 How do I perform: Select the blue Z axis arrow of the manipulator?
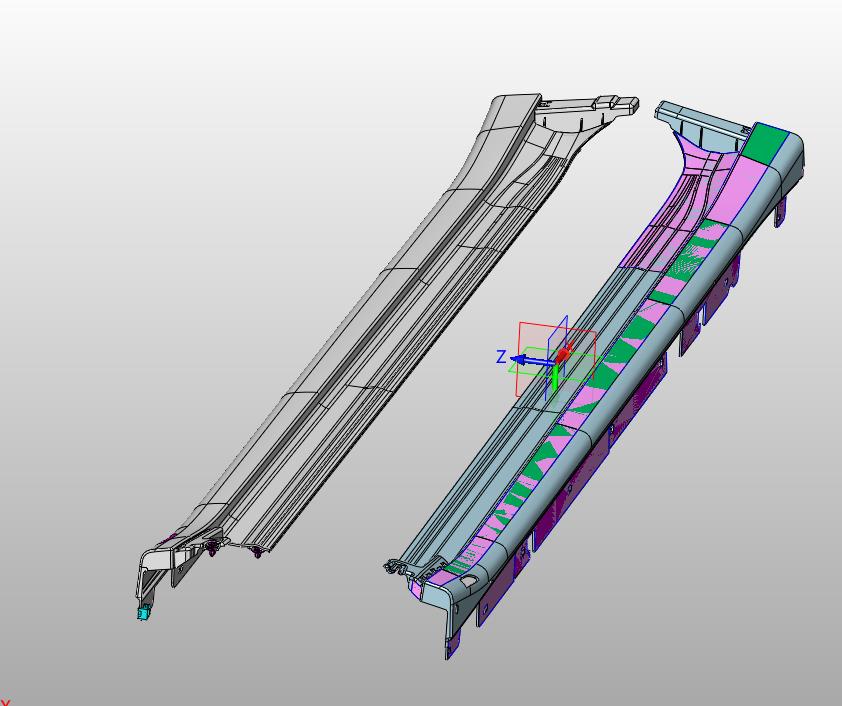pos(532,361)
